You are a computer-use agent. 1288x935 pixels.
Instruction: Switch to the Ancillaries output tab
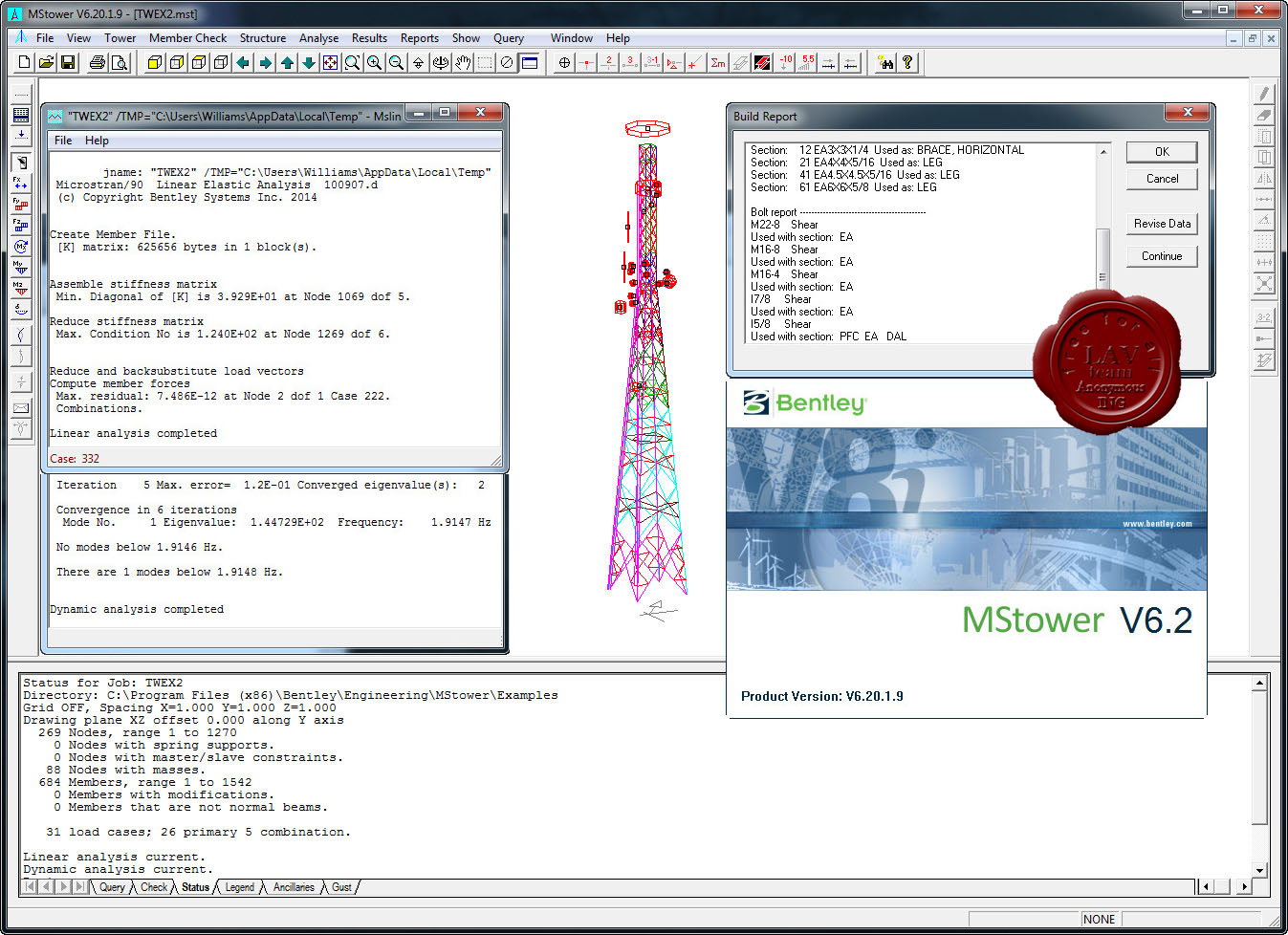294,887
